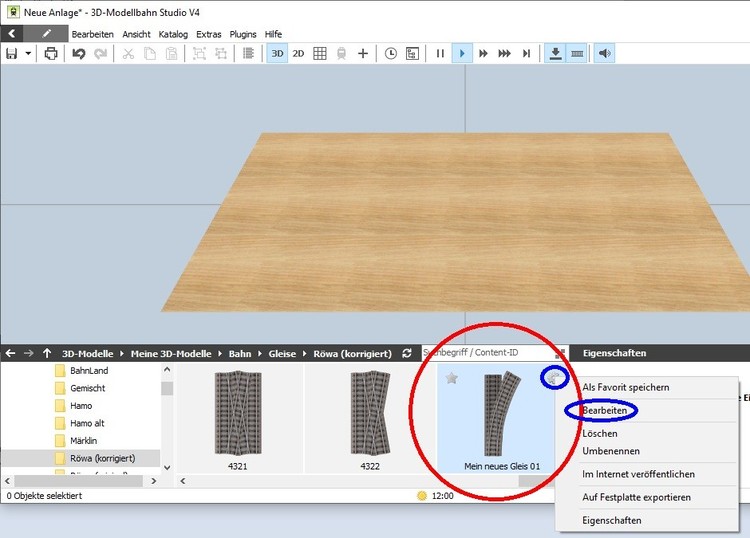Click the clock time settings icon
The width and height of the screenshot is (750, 538).
(390, 53)
